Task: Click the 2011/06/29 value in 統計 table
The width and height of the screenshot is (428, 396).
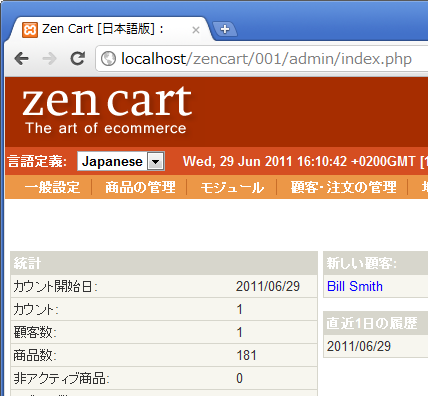Action: click(268, 286)
